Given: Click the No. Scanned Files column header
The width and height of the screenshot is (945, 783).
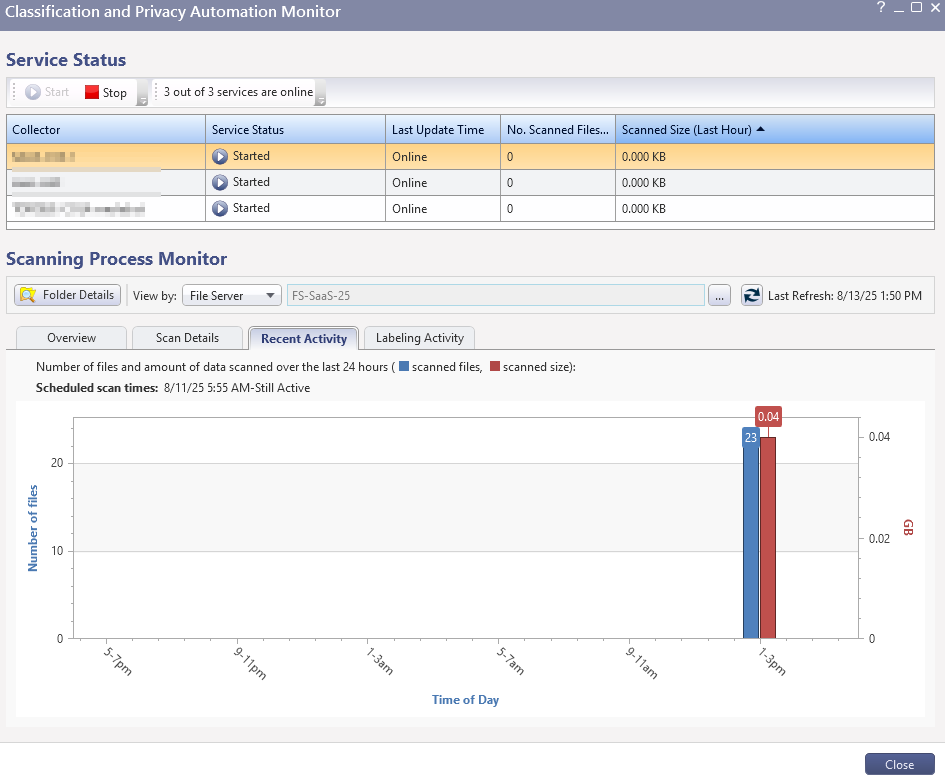Looking at the screenshot, I should [x=558, y=130].
